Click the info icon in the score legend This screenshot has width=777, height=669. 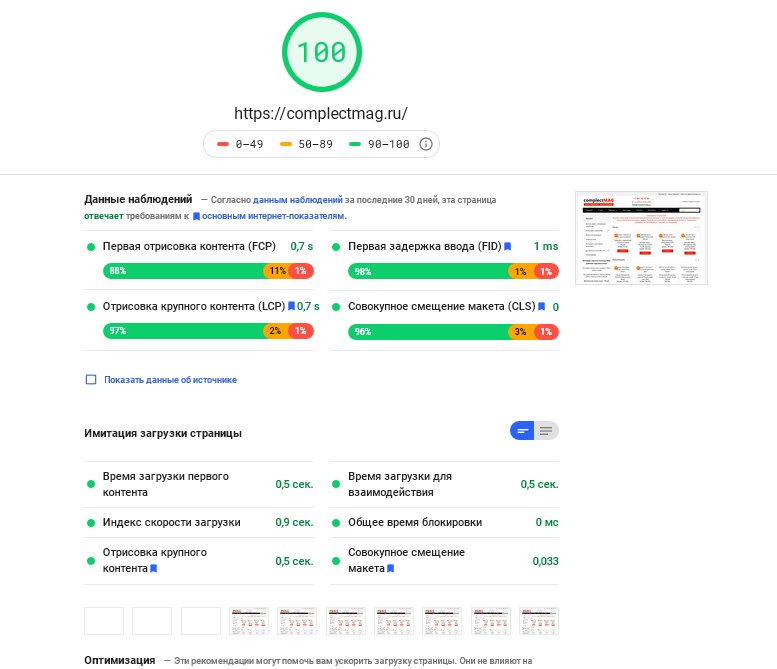425,144
